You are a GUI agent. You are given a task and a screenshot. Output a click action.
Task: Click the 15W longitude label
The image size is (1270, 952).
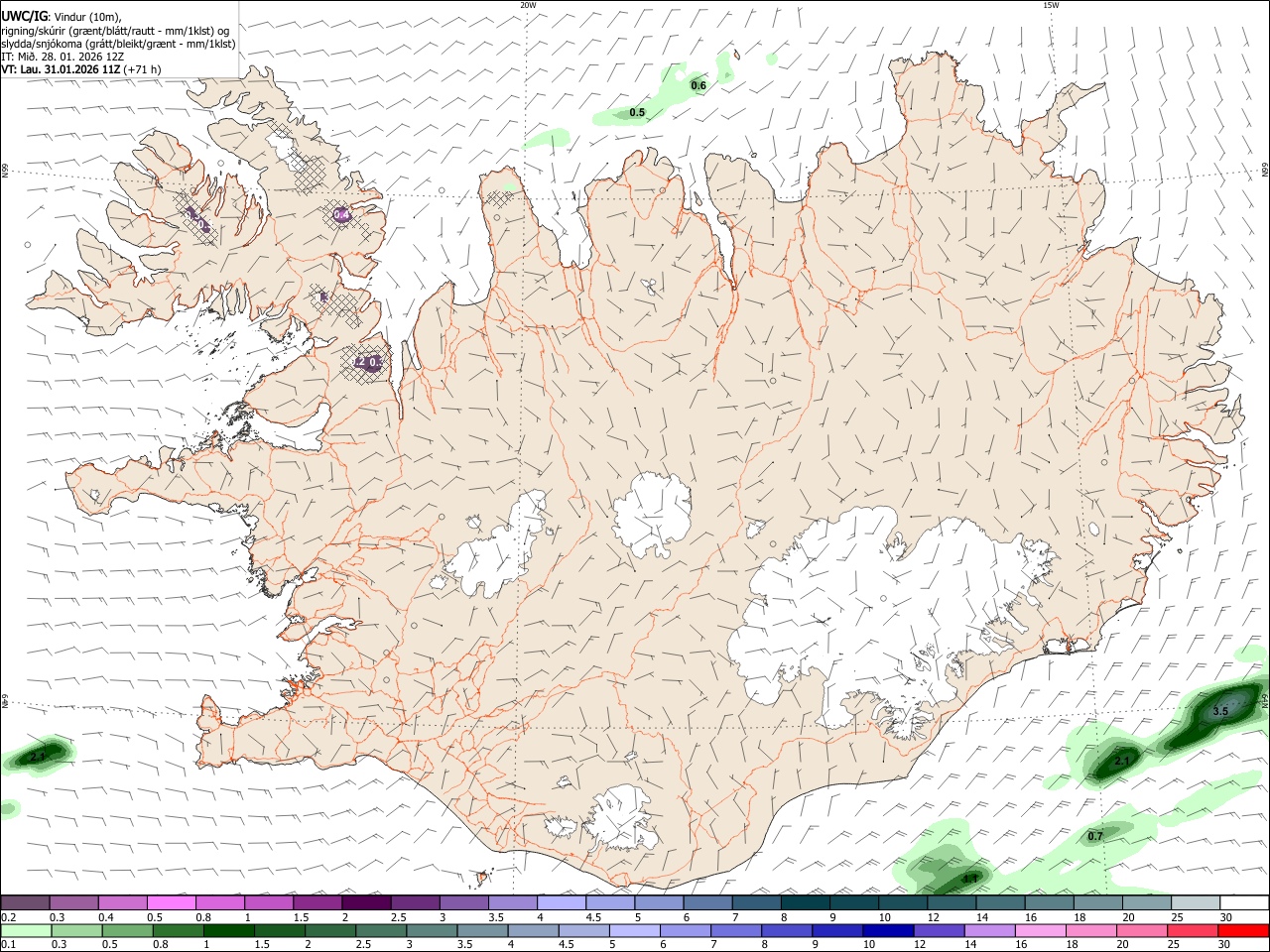[1051, 5]
